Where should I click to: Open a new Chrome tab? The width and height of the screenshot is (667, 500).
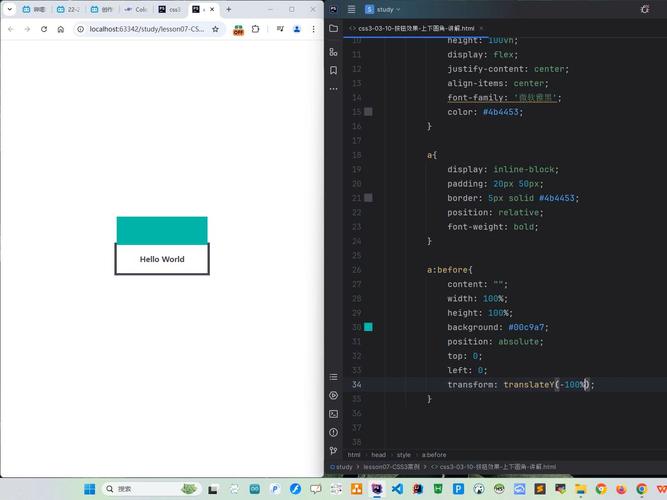pyautogui.click(x=228, y=9)
